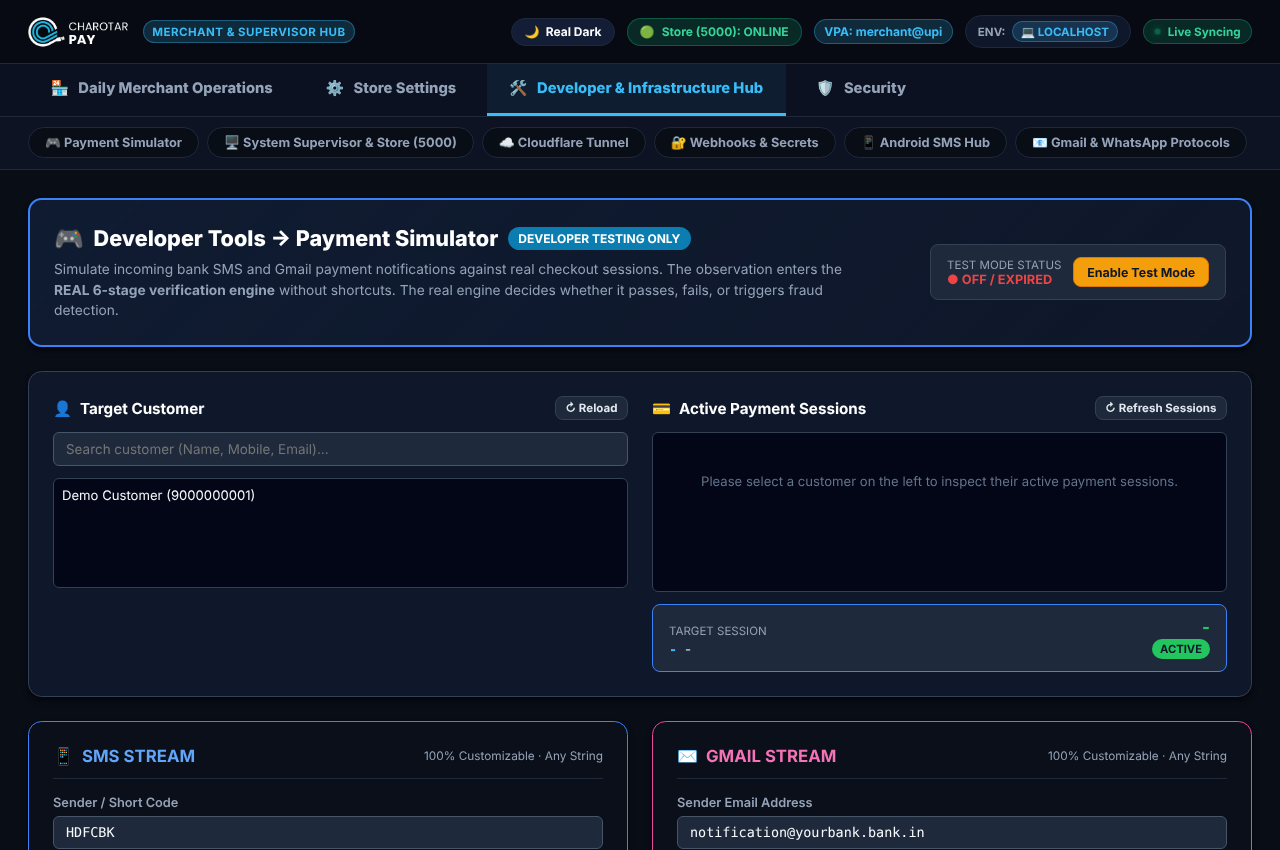Screen dimensions: 1280x850
Task: Click the envelope icon beside GMAIL STREAM
Action: (687, 756)
